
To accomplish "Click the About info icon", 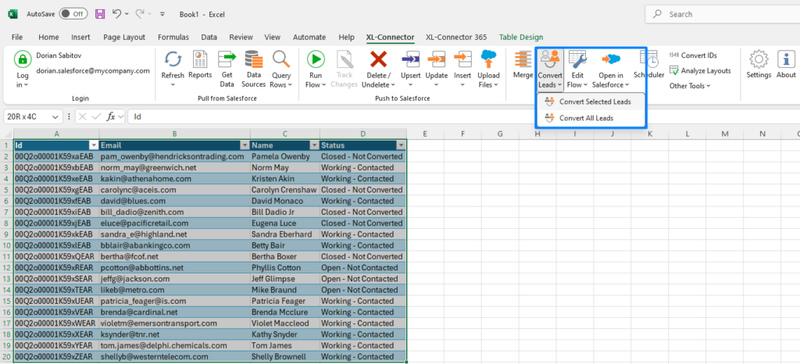I will [x=786, y=59].
